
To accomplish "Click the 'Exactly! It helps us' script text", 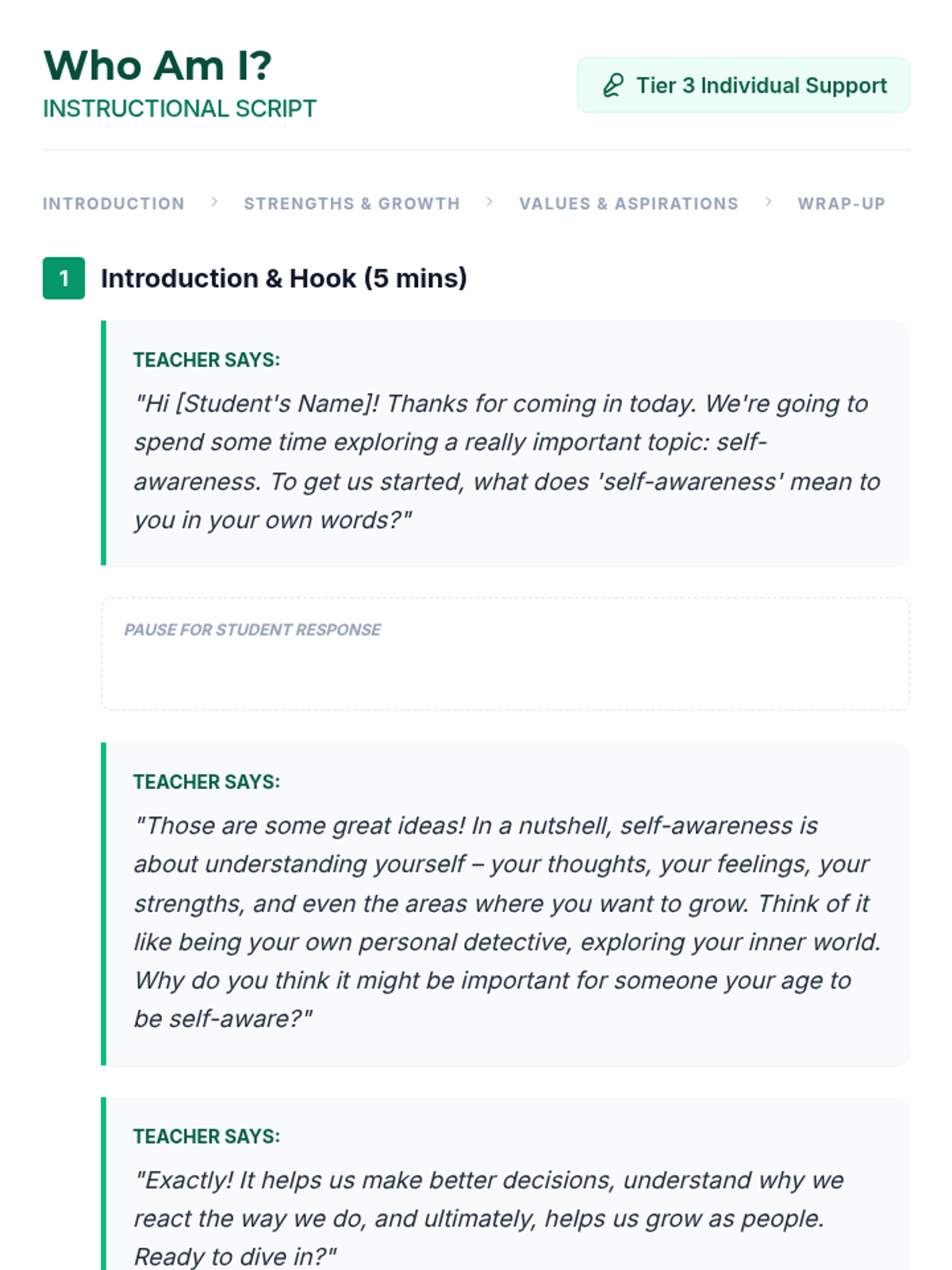I will point(488,1218).
